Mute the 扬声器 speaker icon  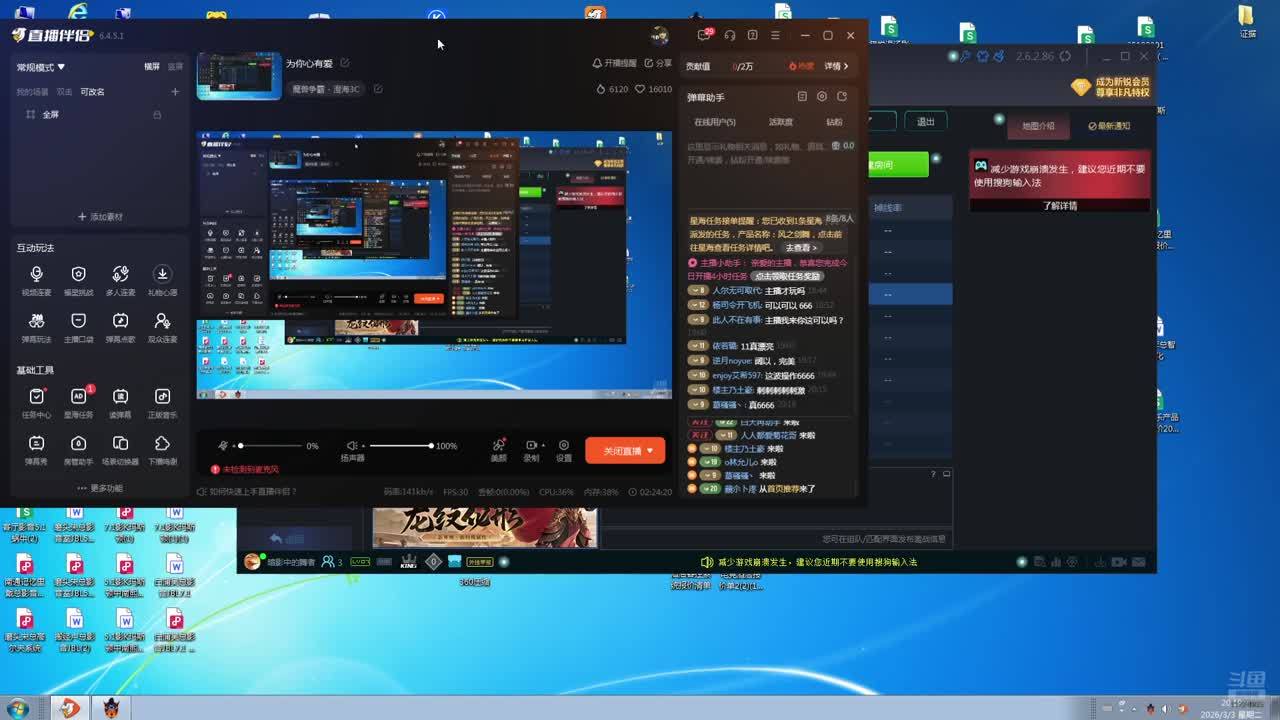point(352,446)
